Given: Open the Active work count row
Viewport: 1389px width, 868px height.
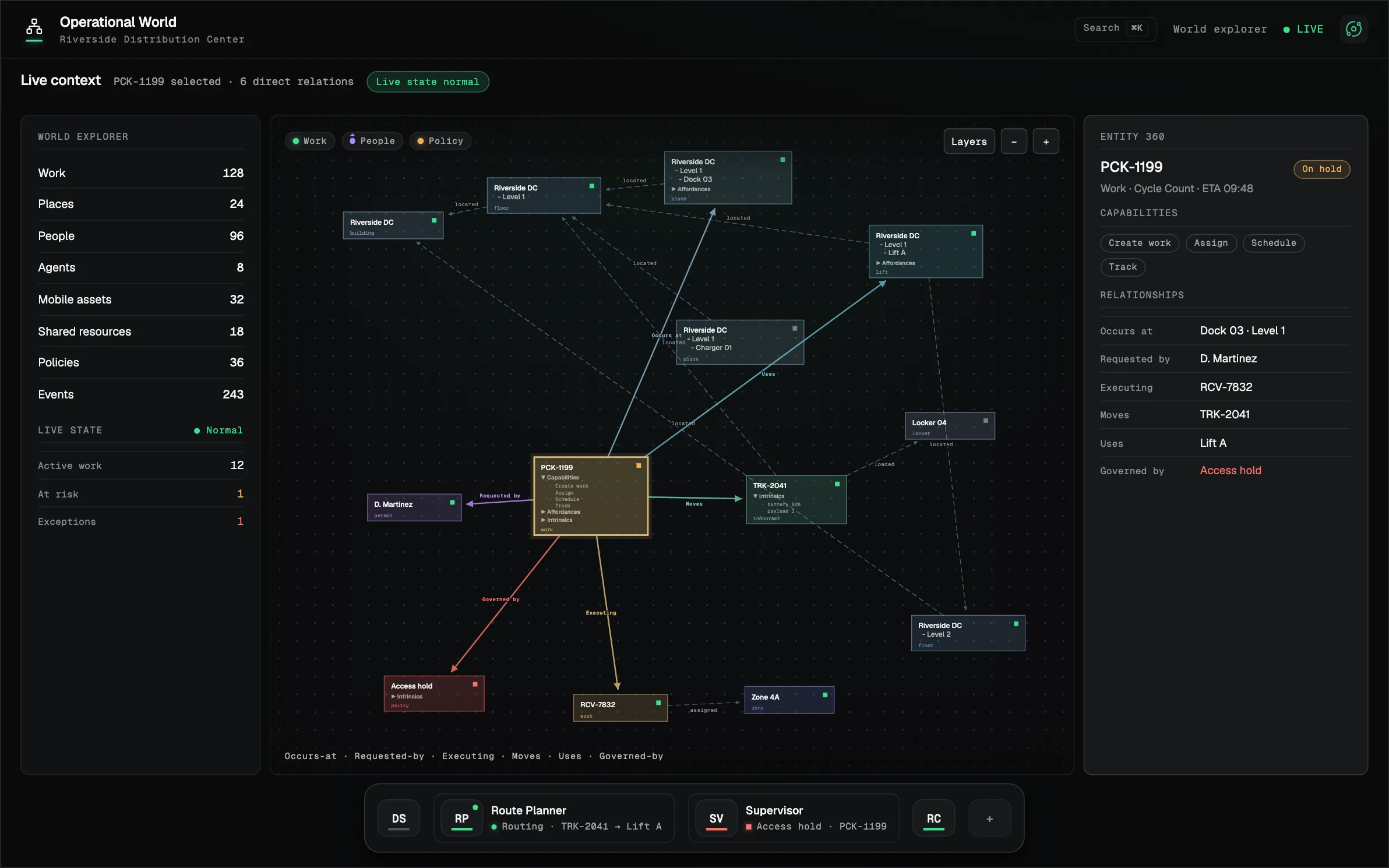Looking at the screenshot, I should (140, 465).
